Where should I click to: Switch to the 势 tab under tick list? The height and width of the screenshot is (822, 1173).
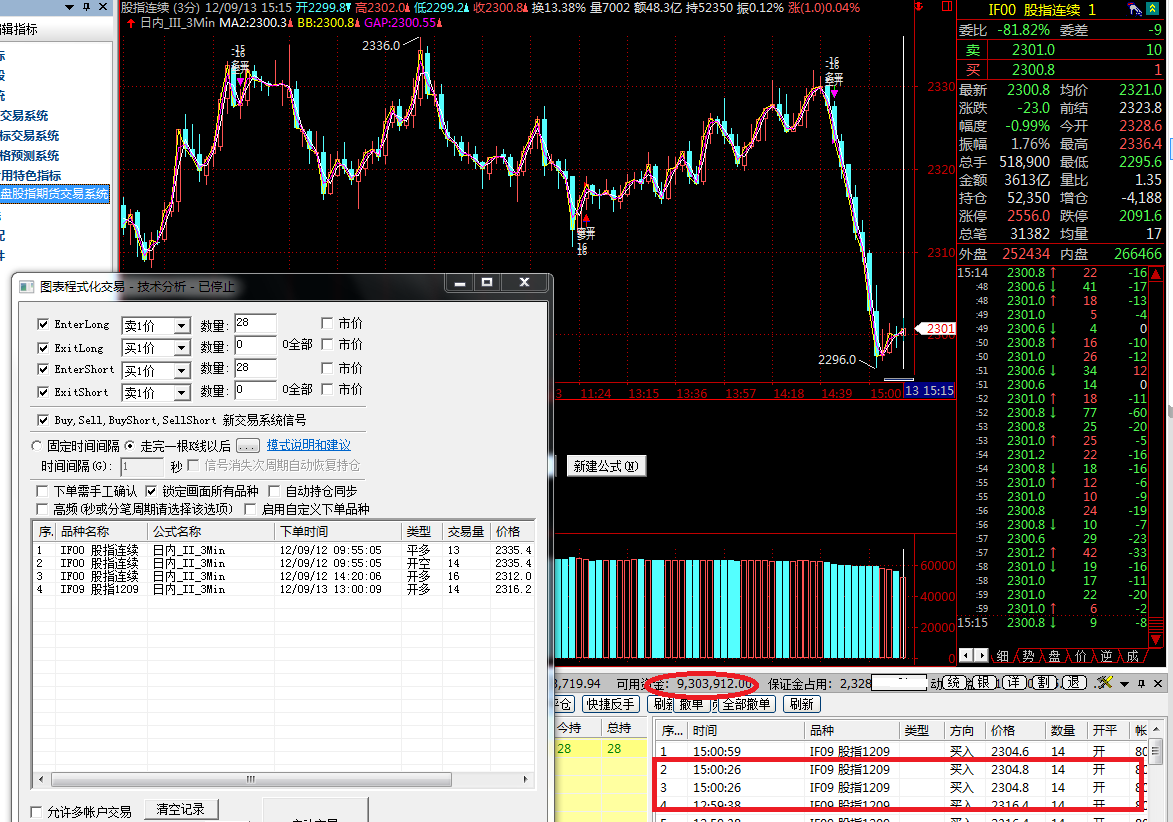1028,656
